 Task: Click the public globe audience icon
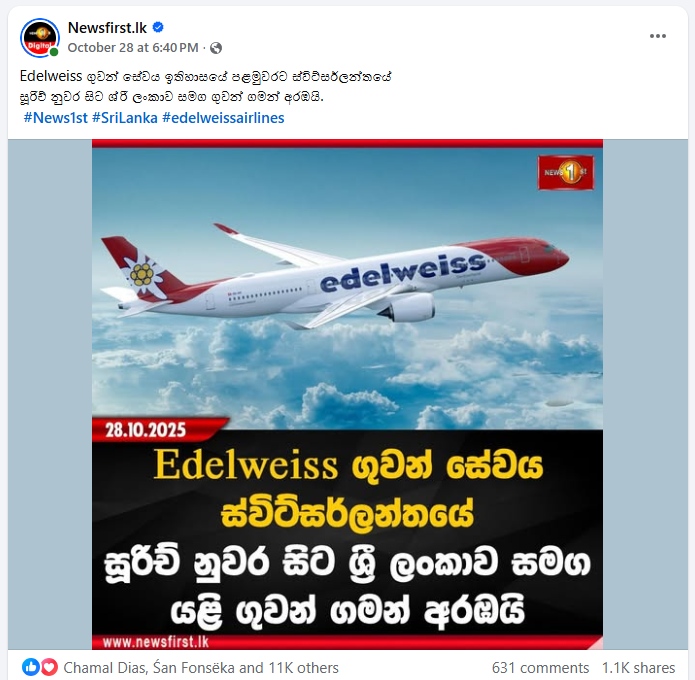pyautogui.click(x=216, y=48)
